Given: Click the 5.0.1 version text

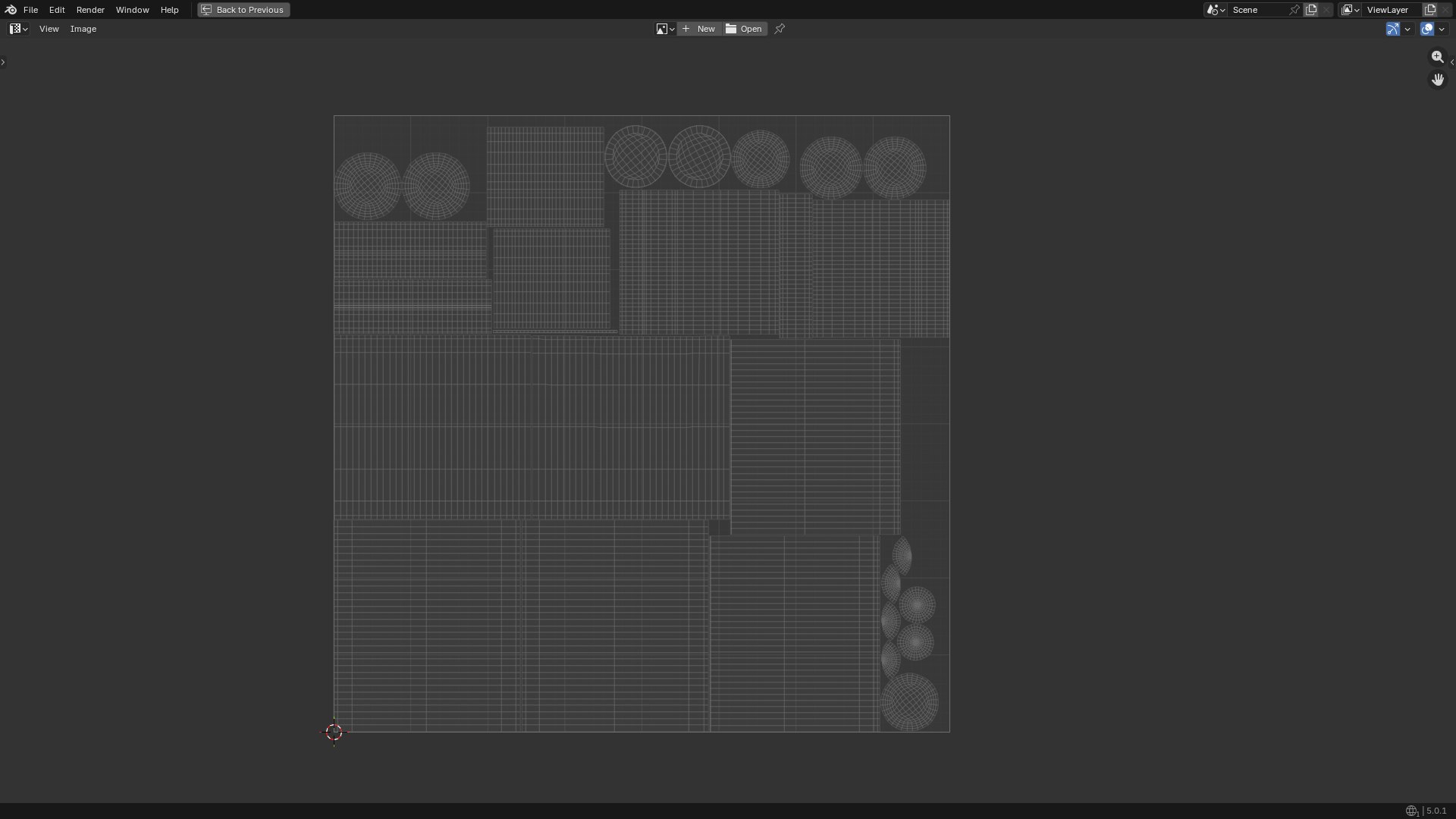Looking at the screenshot, I should click(1436, 811).
